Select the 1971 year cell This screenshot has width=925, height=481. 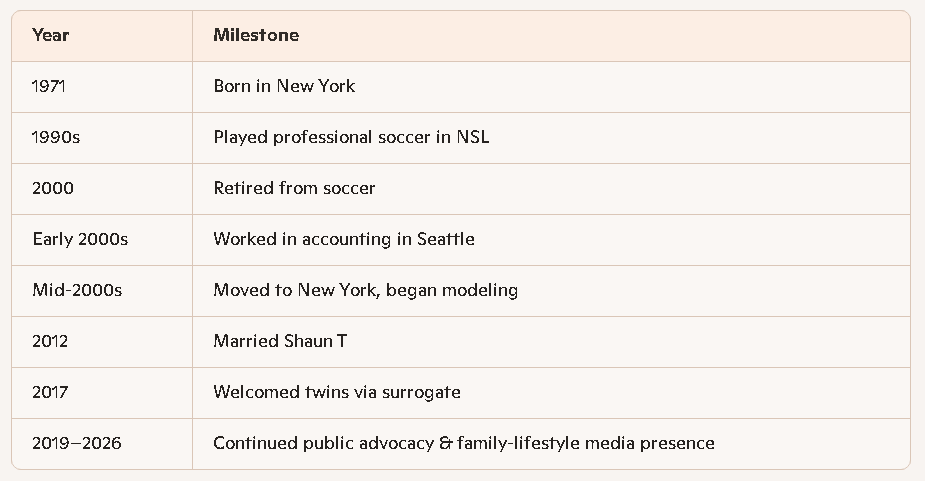click(49, 86)
